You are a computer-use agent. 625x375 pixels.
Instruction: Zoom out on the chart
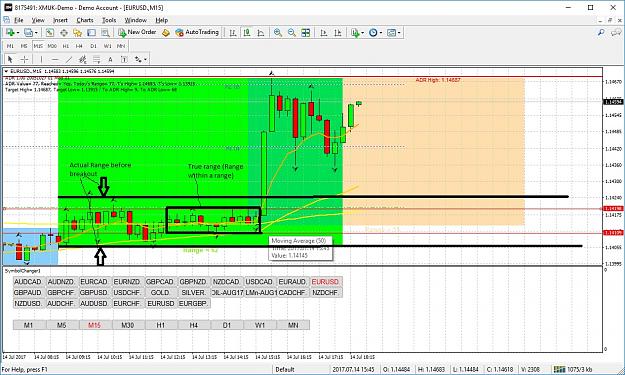[x=292, y=33]
